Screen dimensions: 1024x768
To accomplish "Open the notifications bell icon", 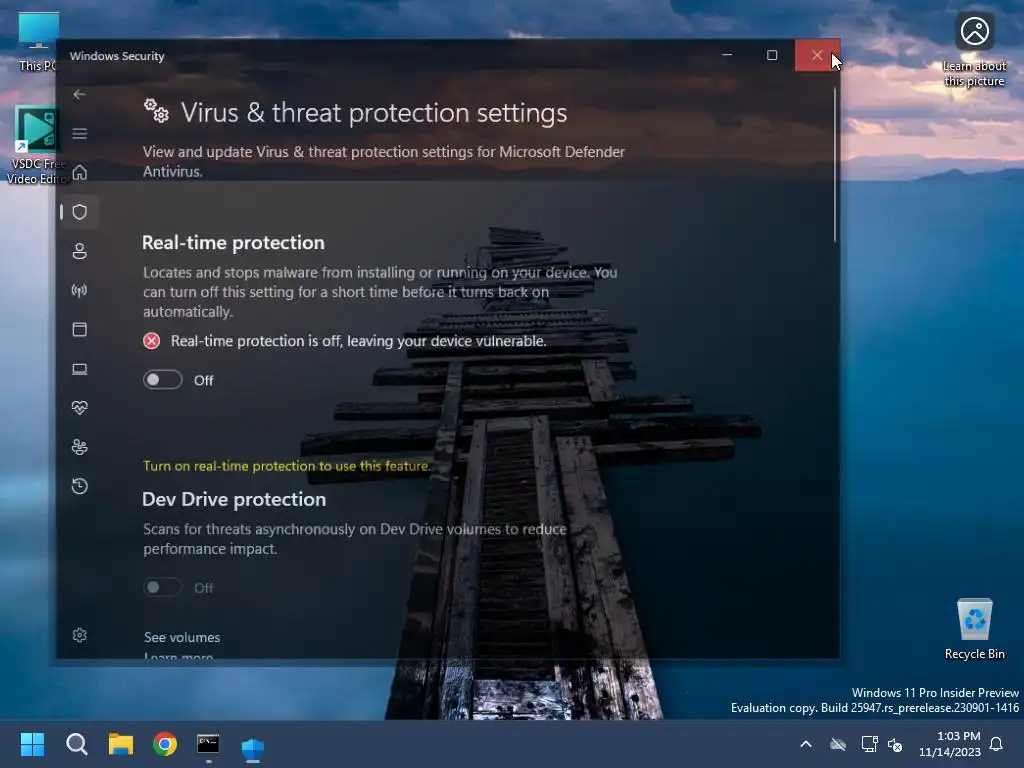I will [x=997, y=744].
